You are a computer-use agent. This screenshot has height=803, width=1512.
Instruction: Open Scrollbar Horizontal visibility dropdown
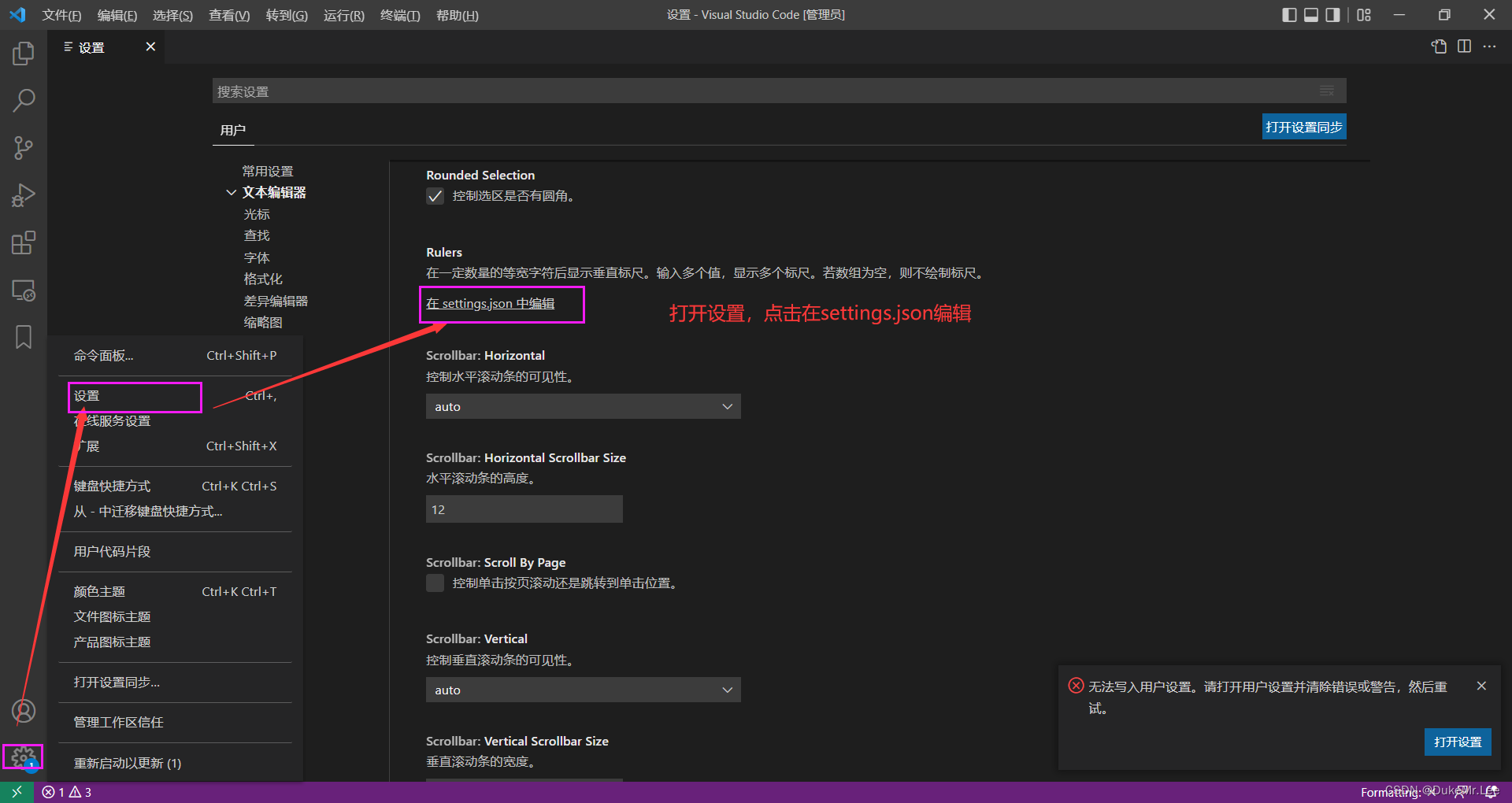583,406
